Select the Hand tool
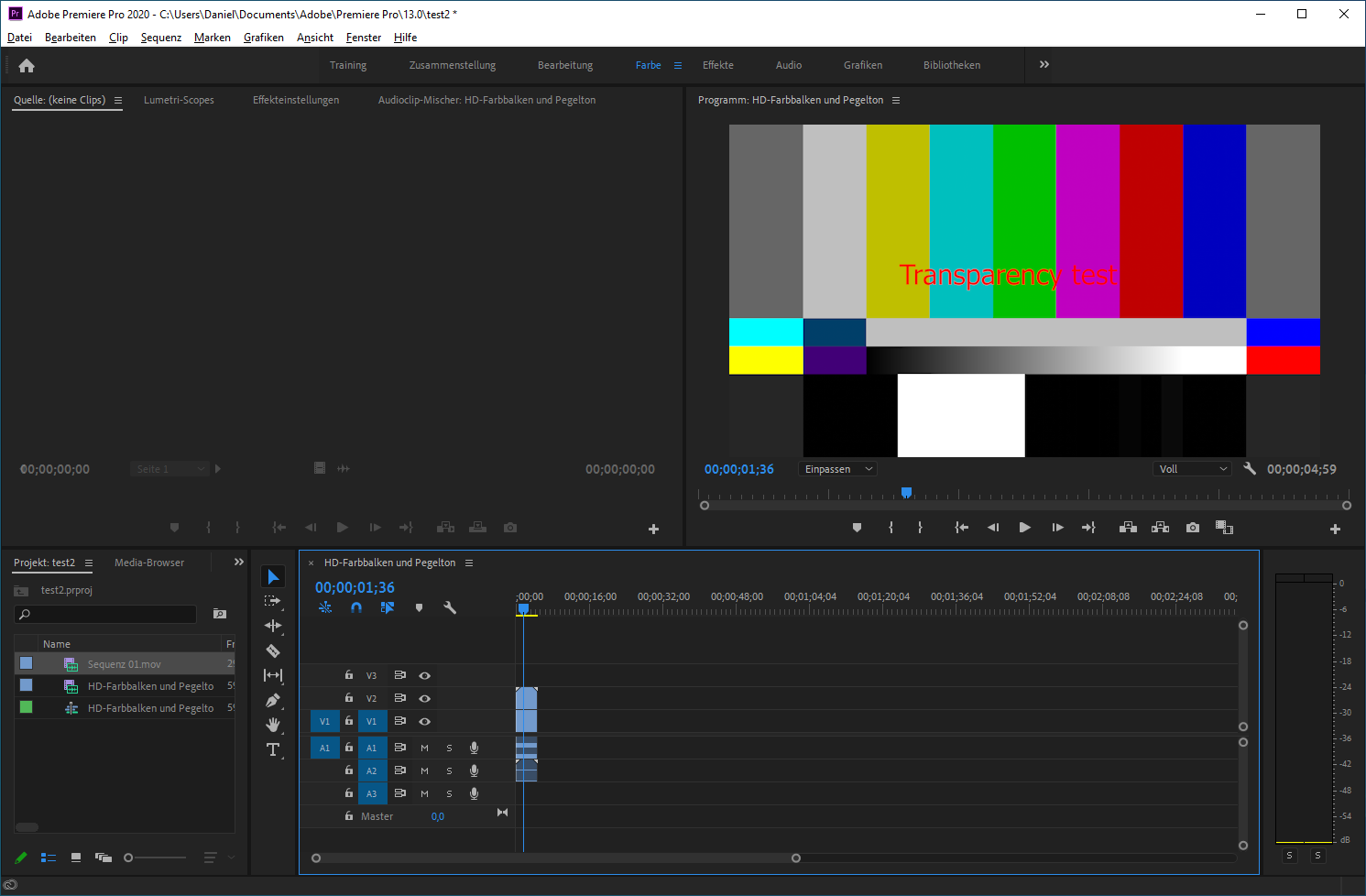This screenshot has height=896, width=1366. pos(273,725)
